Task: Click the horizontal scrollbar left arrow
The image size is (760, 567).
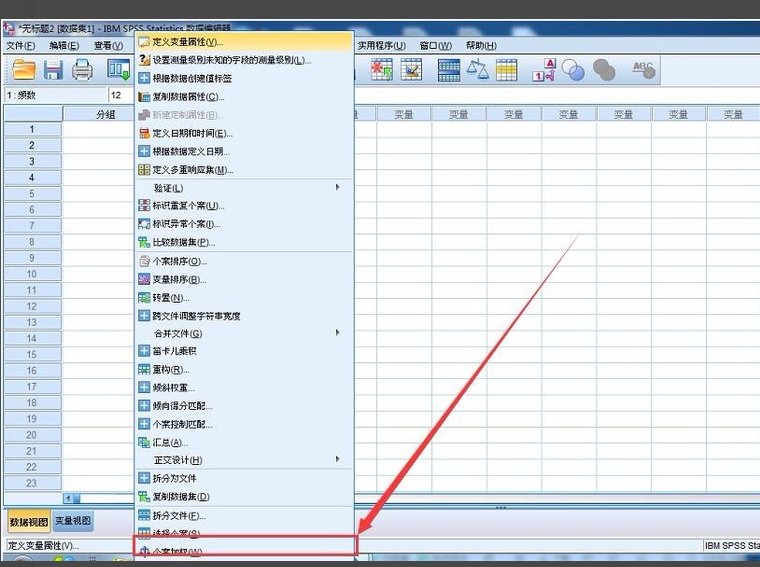Action: pyautogui.click(x=68, y=498)
